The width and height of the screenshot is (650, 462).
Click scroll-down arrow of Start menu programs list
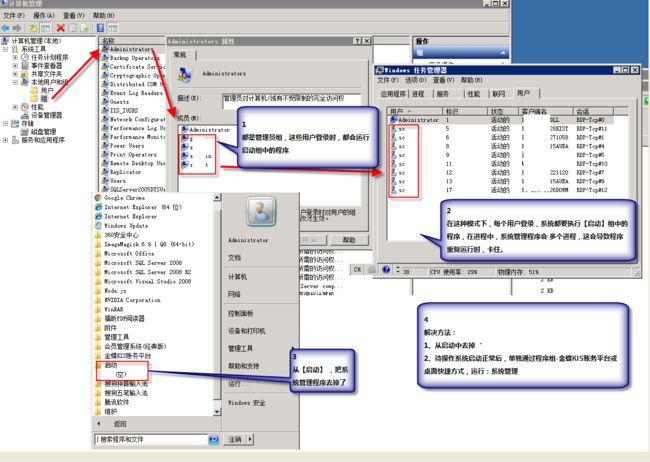(217, 412)
